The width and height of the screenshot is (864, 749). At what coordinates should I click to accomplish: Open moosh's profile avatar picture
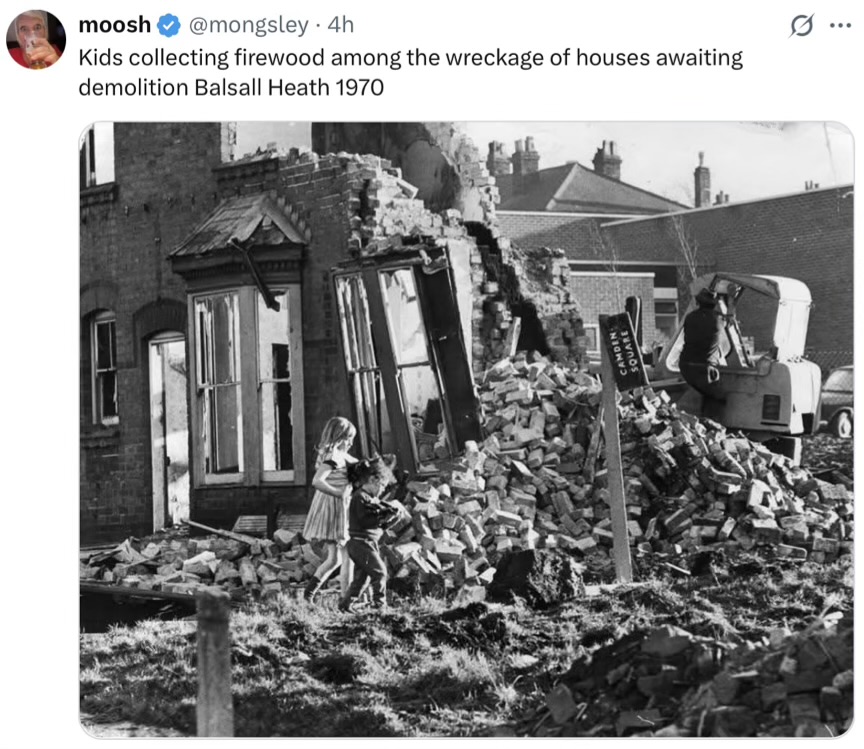(x=36, y=39)
